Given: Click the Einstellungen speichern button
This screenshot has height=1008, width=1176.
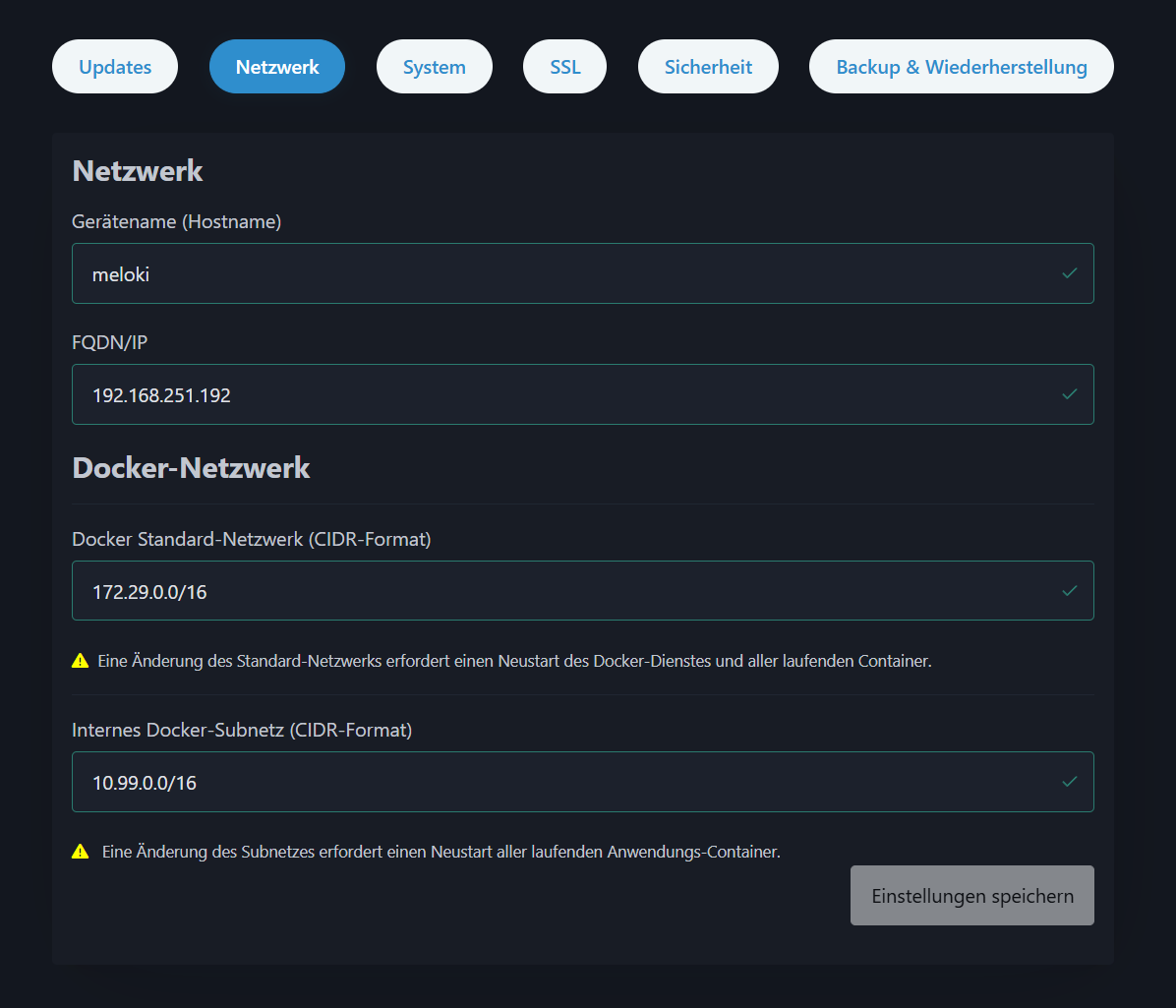Looking at the screenshot, I should coord(971,895).
